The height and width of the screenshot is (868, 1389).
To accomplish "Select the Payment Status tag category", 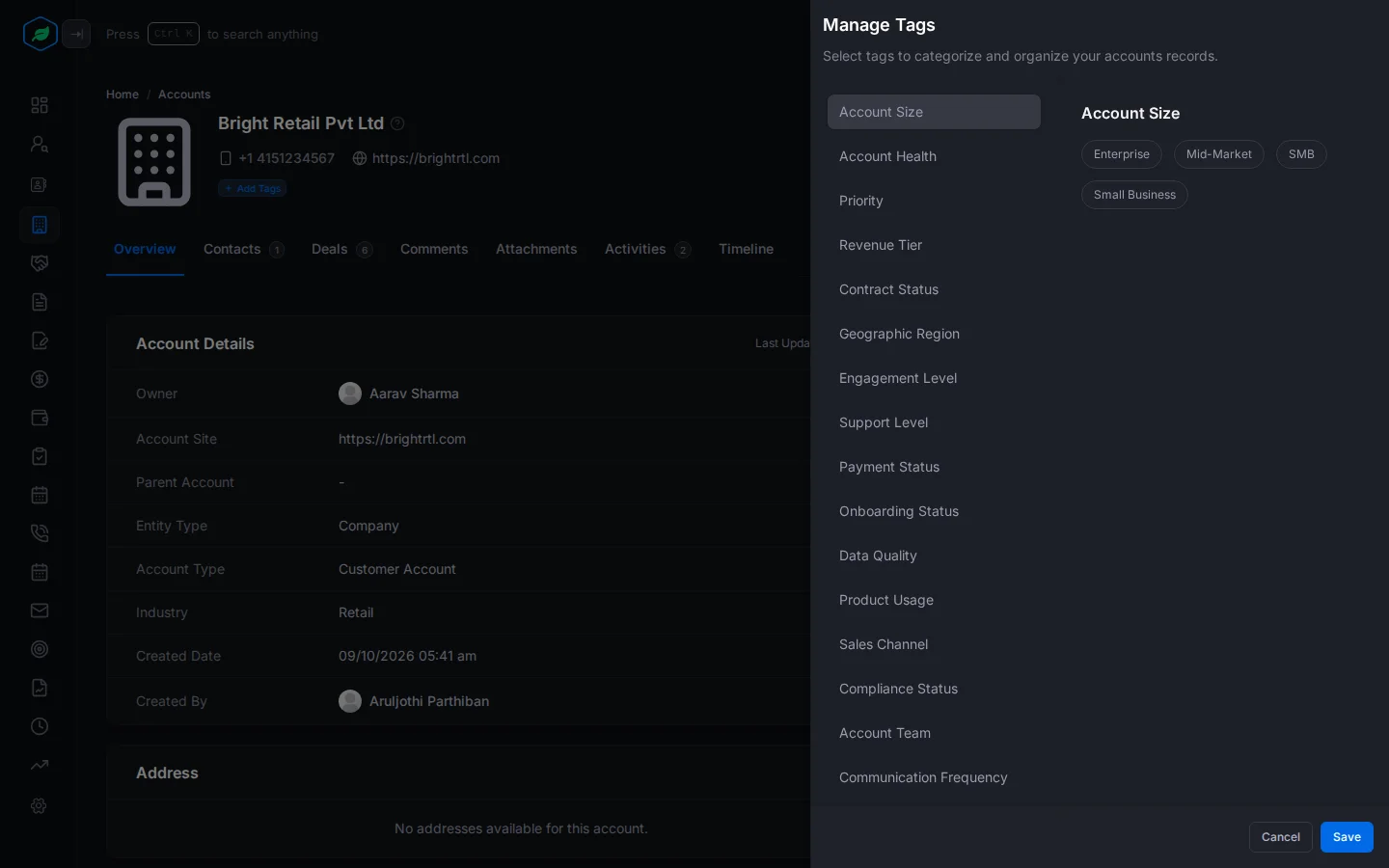I will pyautogui.click(x=934, y=467).
